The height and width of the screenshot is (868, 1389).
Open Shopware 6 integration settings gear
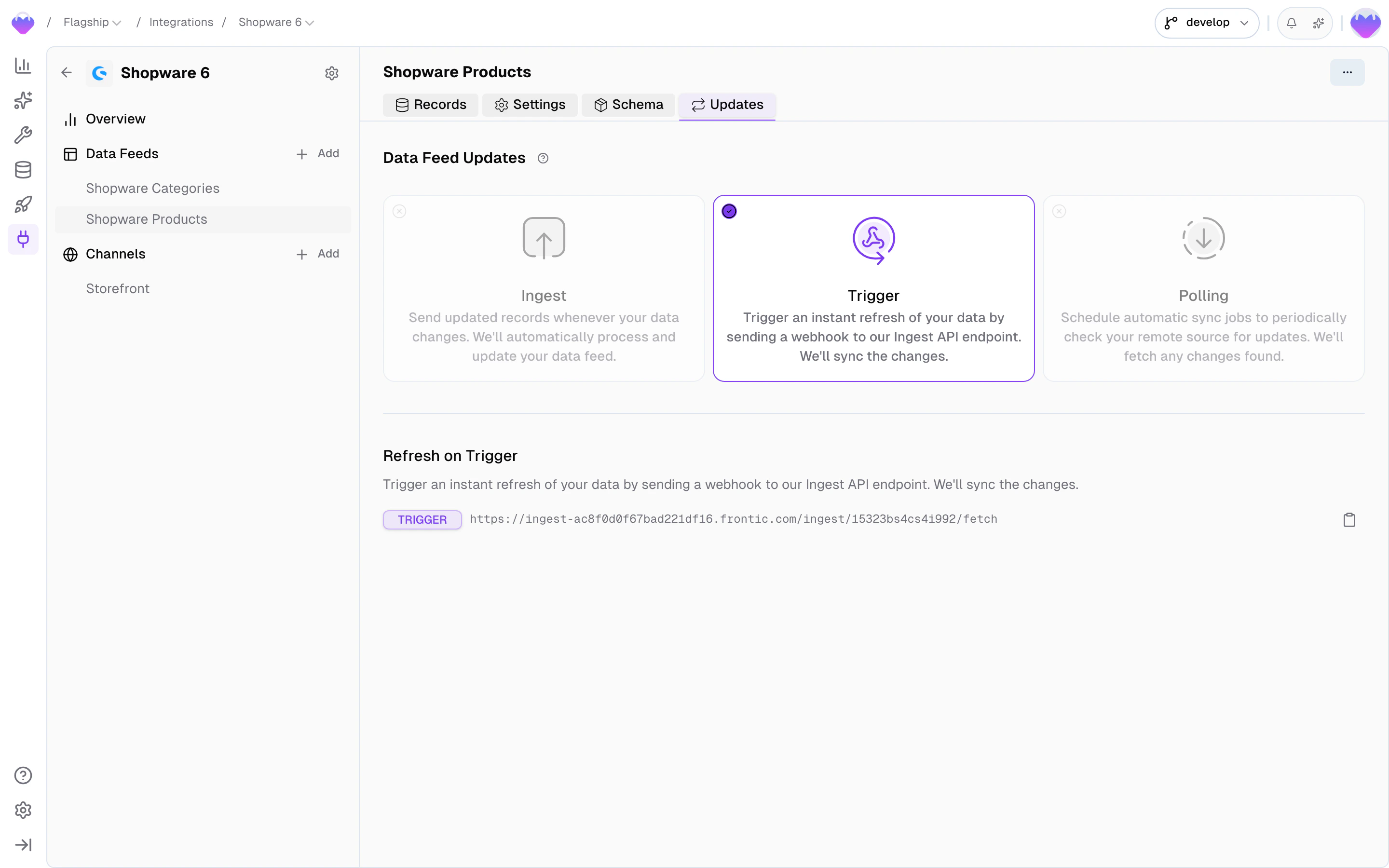point(332,73)
